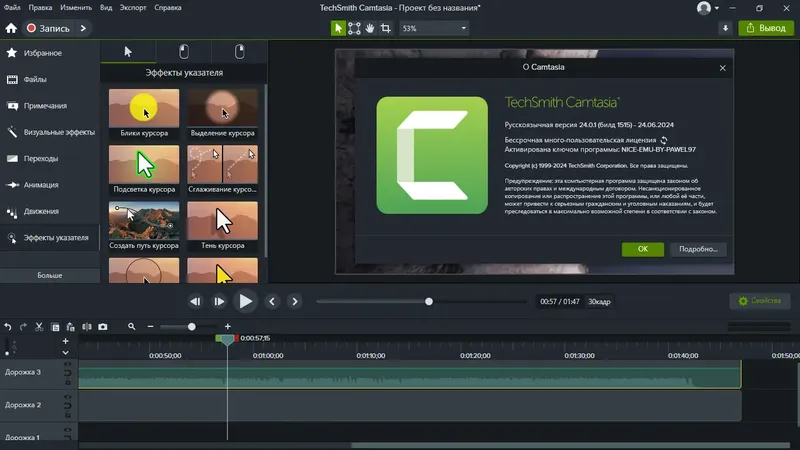Open the Переходы panel in sidebar
This screenshot has width=800, height=450.
click(x=49, y=158)
